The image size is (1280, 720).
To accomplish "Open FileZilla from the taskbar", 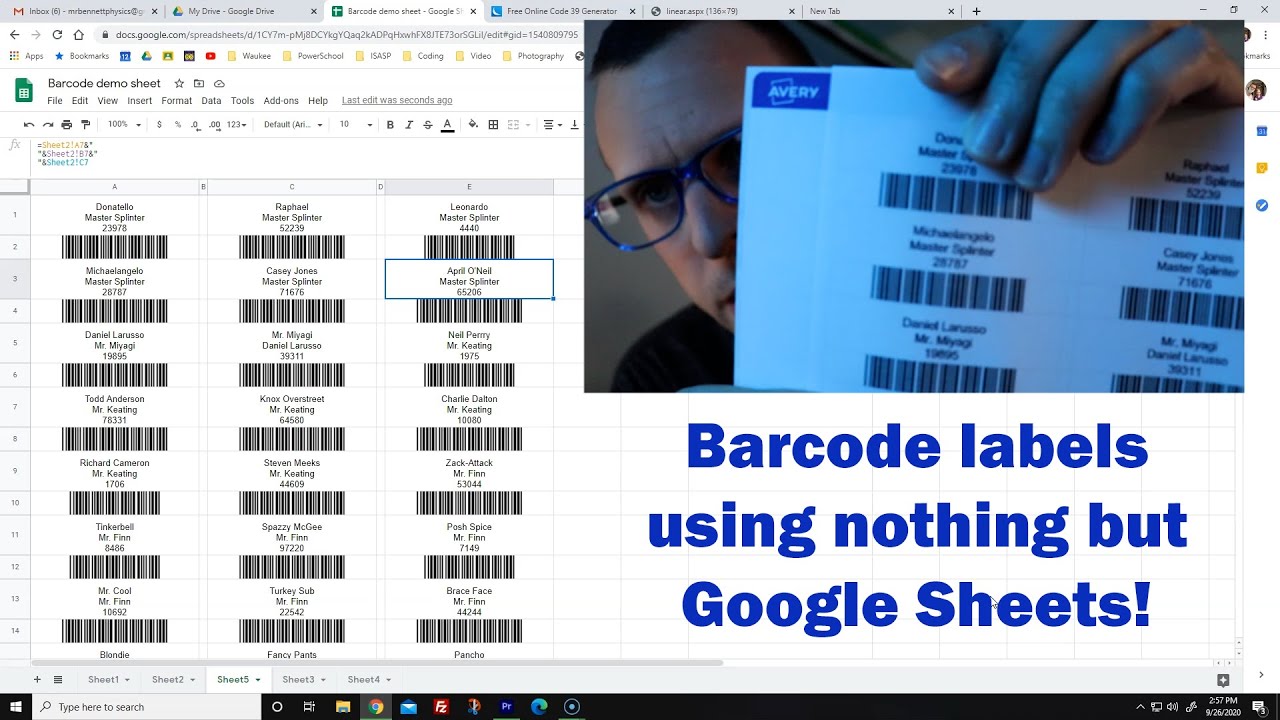I will click(x=441, y=706).
